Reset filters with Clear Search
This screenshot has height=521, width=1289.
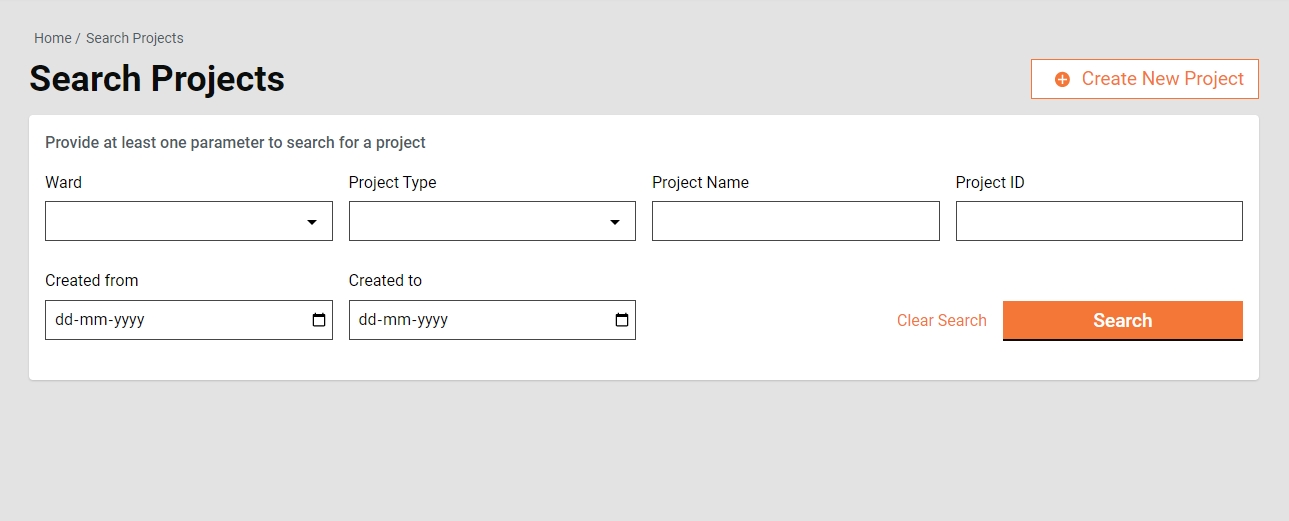point(941,321)
